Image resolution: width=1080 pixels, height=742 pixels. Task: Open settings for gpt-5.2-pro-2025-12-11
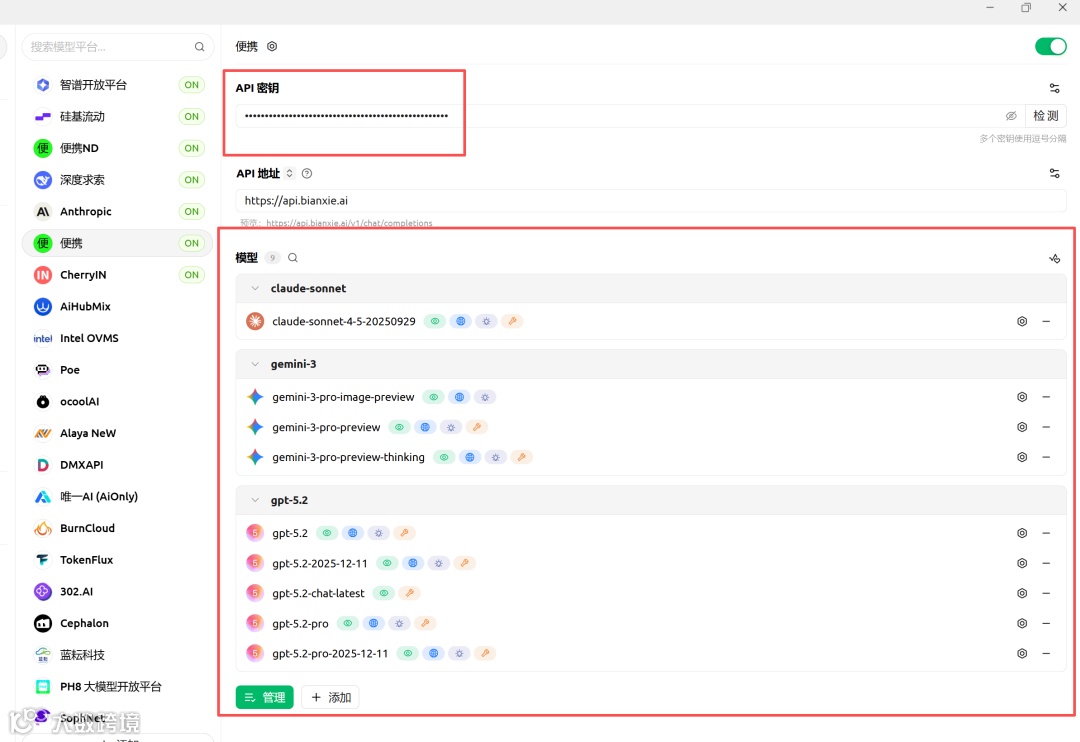(1022, 653)
